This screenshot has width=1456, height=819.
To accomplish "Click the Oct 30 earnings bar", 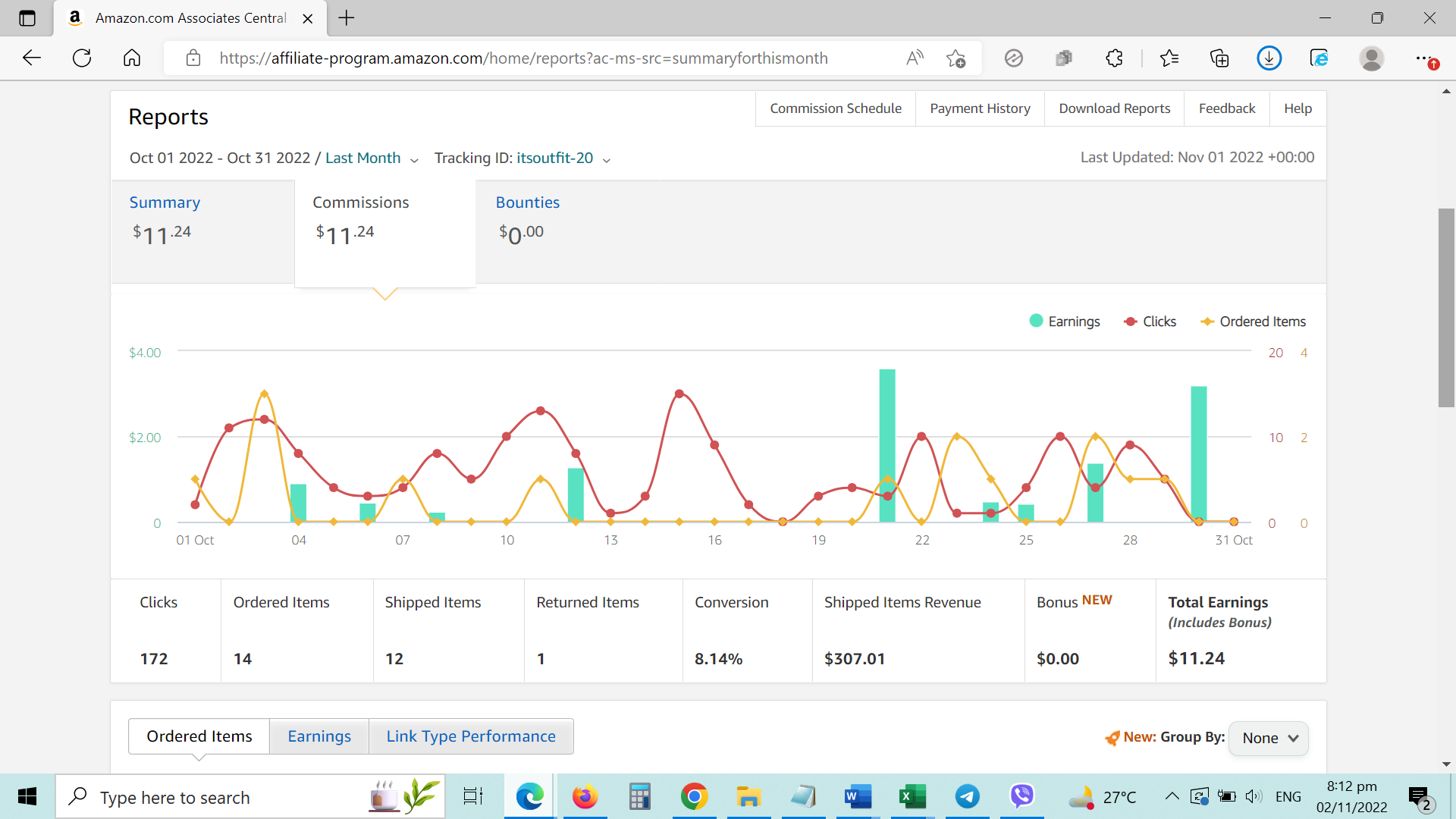I will tap(1198, 454).
